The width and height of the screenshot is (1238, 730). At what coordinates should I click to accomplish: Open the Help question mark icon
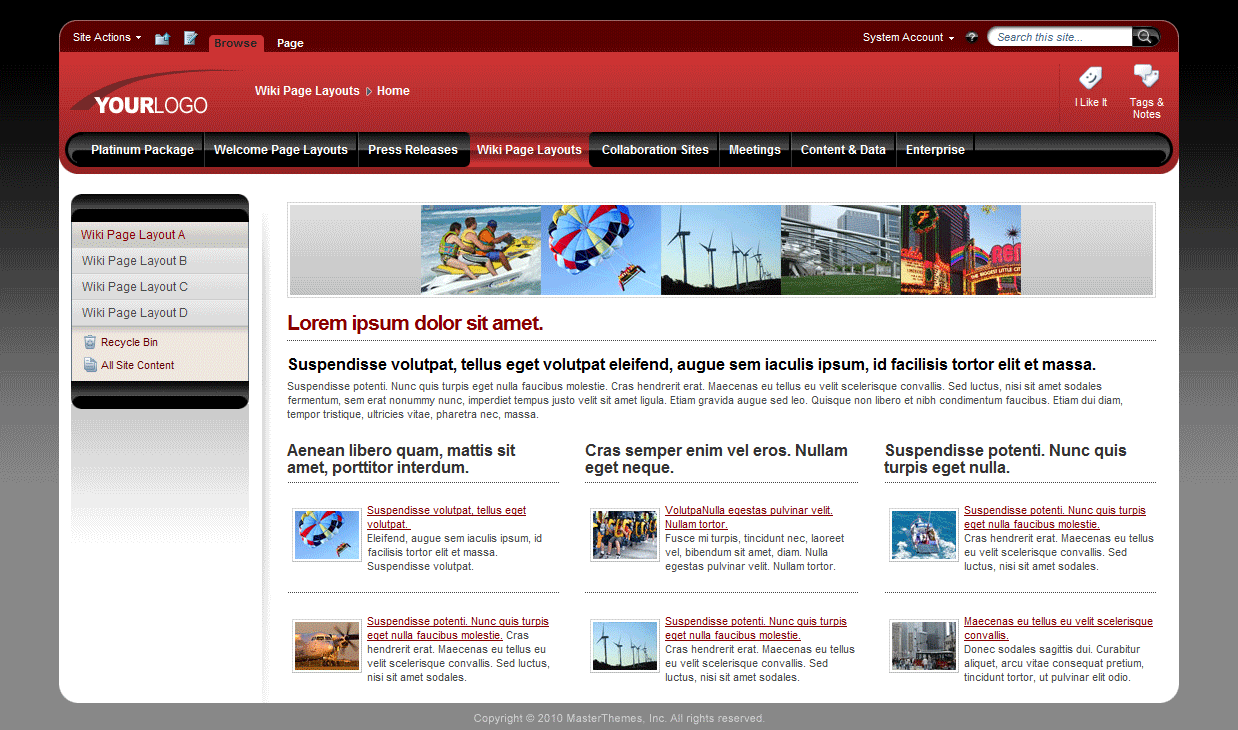[971, 36]
